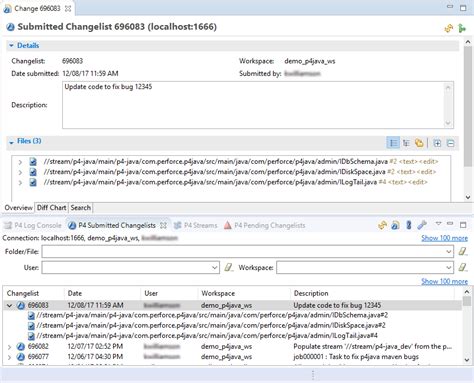This screenshot has width=474, height=383.
Task: Click the second toolbar icon in Submitted Changelists view
Action: (395, 225)
